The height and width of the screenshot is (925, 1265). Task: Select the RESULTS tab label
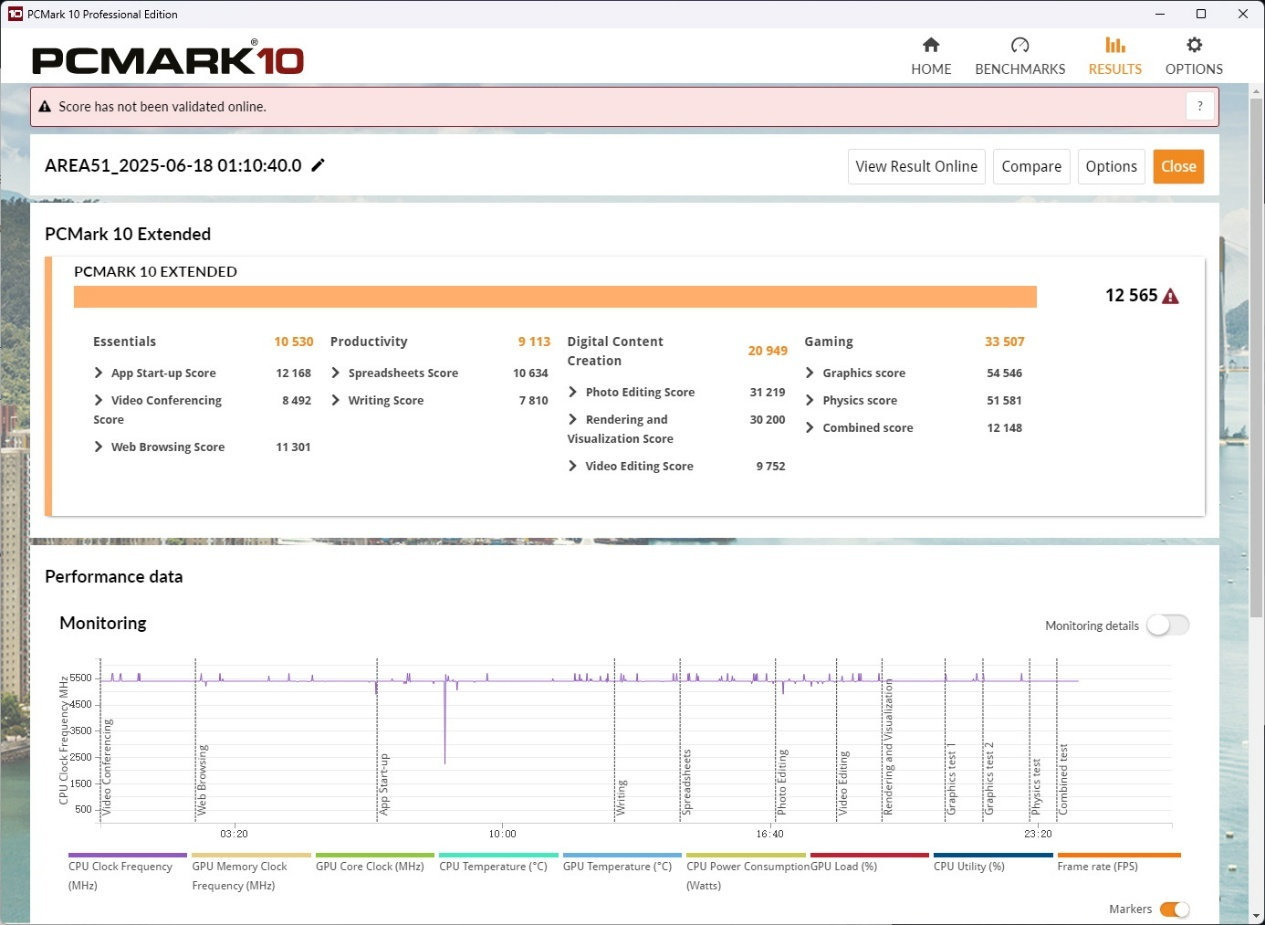click(1115, 69)
